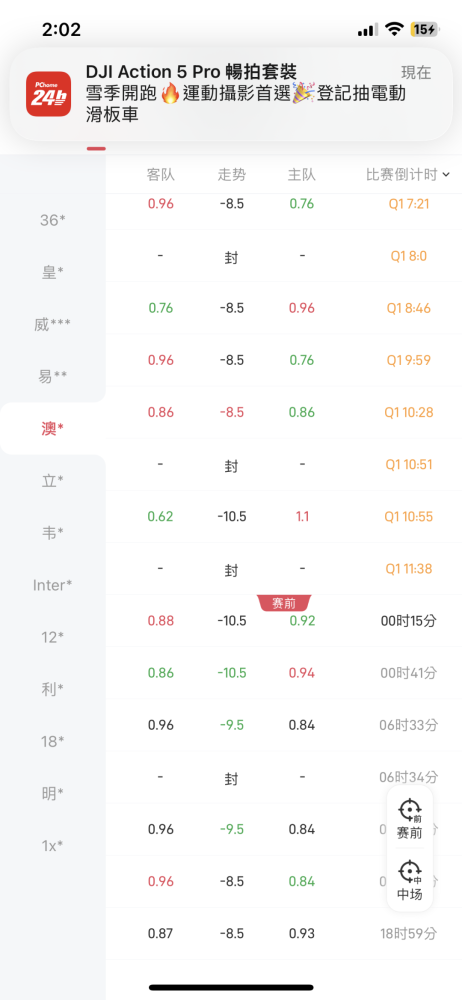The width and height of the screenshot is (462, 1000).
Task: Select the 皇* sidebar tab
Action: point(53,273)
